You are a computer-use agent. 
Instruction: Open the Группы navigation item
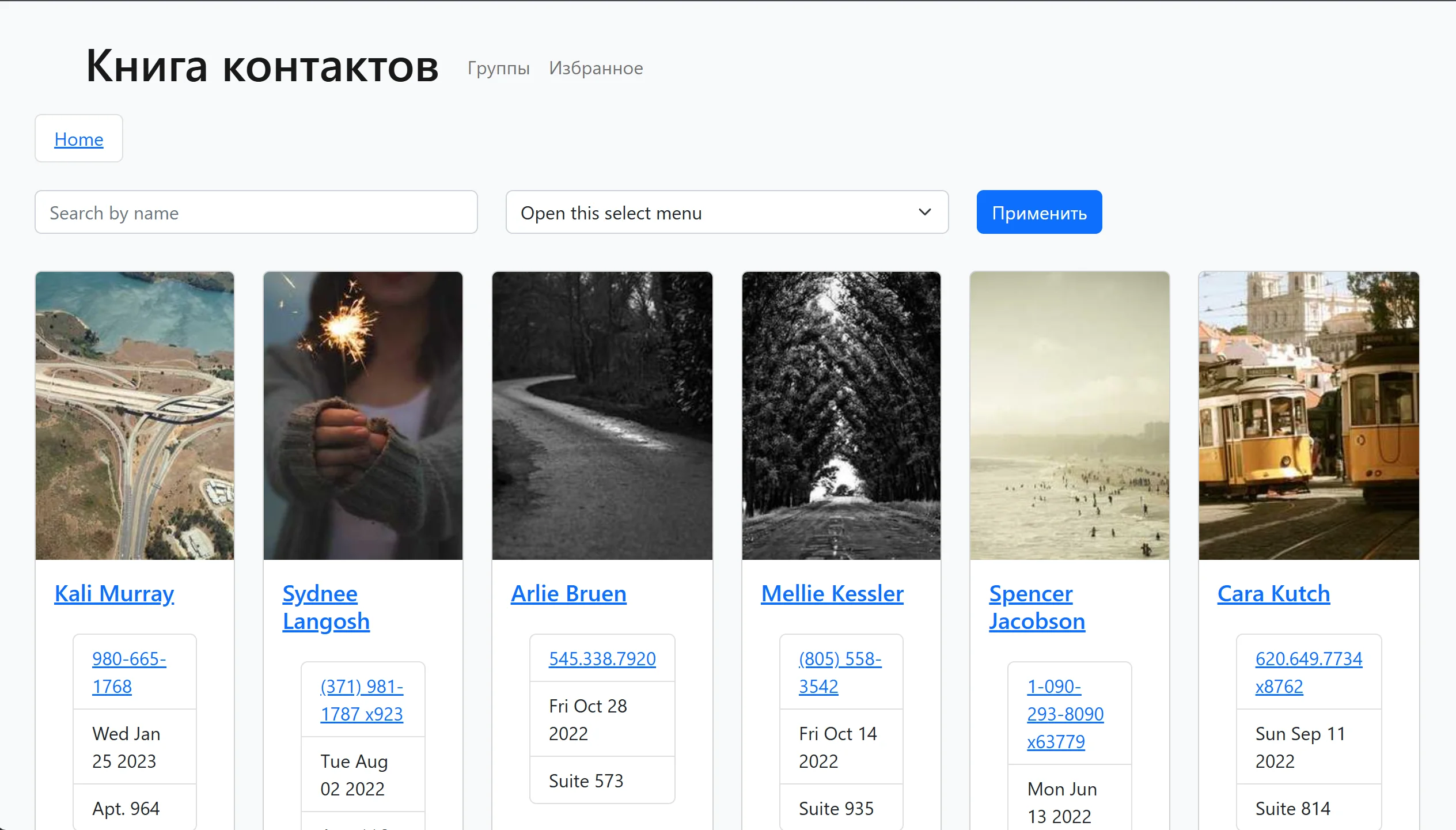pos(498,68)
